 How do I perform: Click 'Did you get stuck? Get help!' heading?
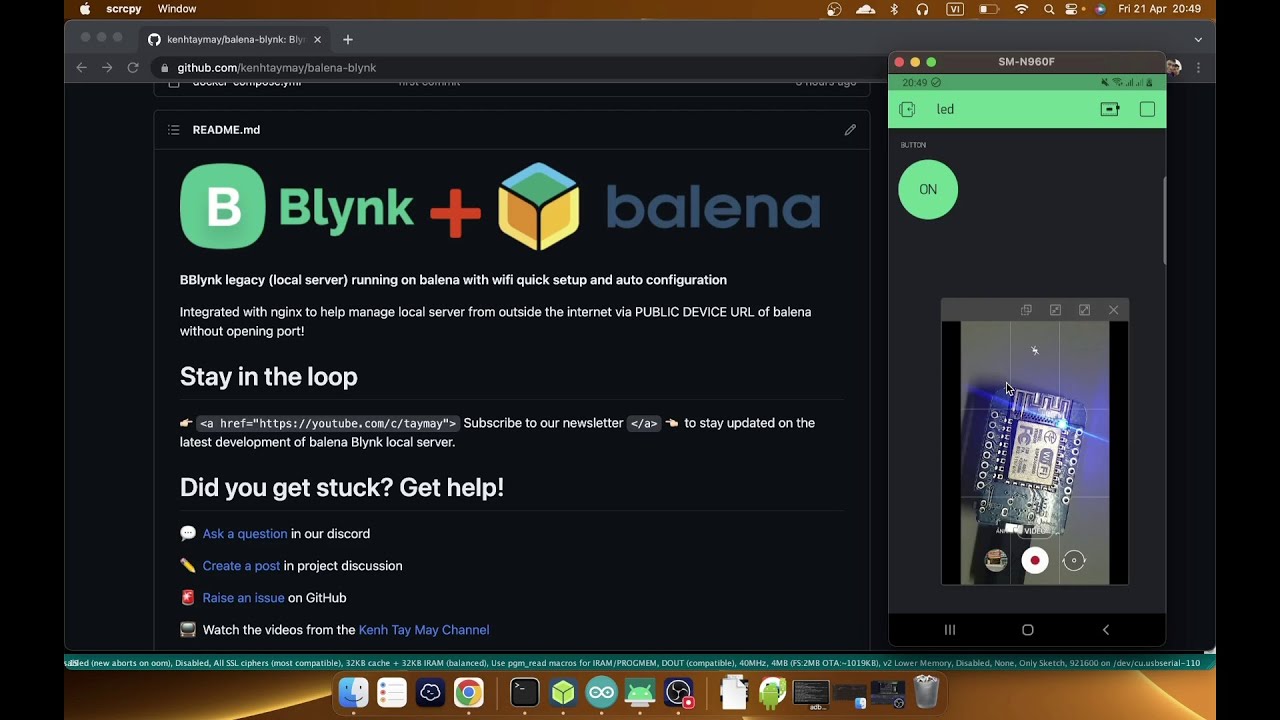342,488
